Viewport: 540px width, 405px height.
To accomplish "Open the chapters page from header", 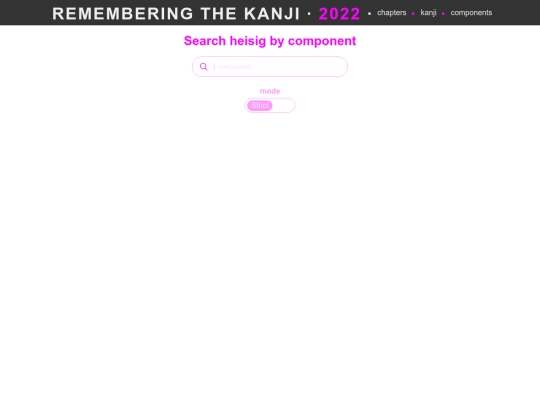I will click(392, 13).
